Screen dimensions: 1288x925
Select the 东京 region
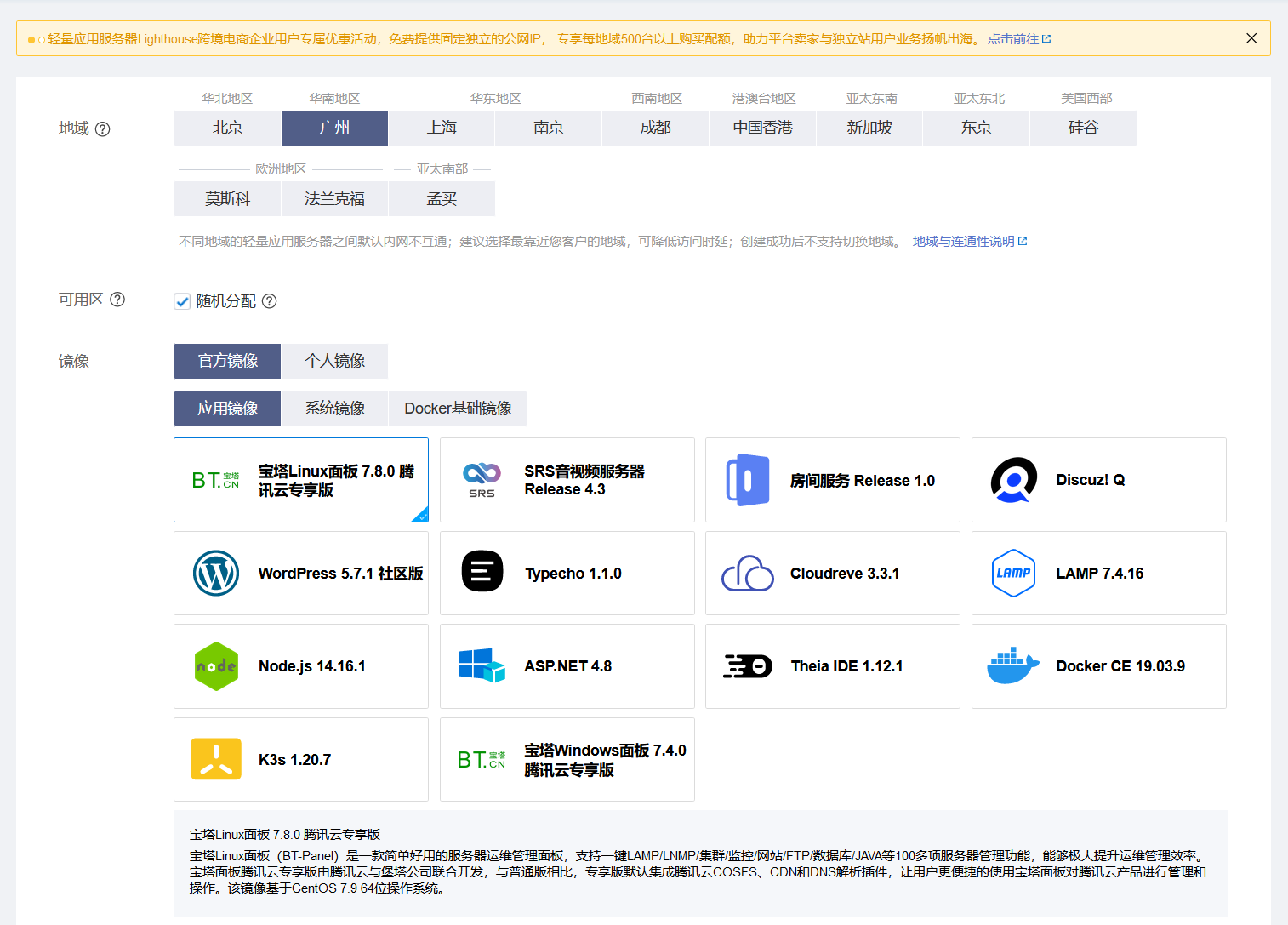pos(977,128)
